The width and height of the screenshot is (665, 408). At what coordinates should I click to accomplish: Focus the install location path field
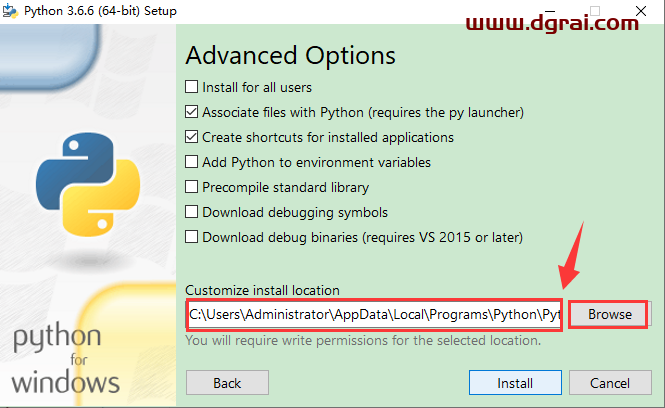(x=374, y=315)
